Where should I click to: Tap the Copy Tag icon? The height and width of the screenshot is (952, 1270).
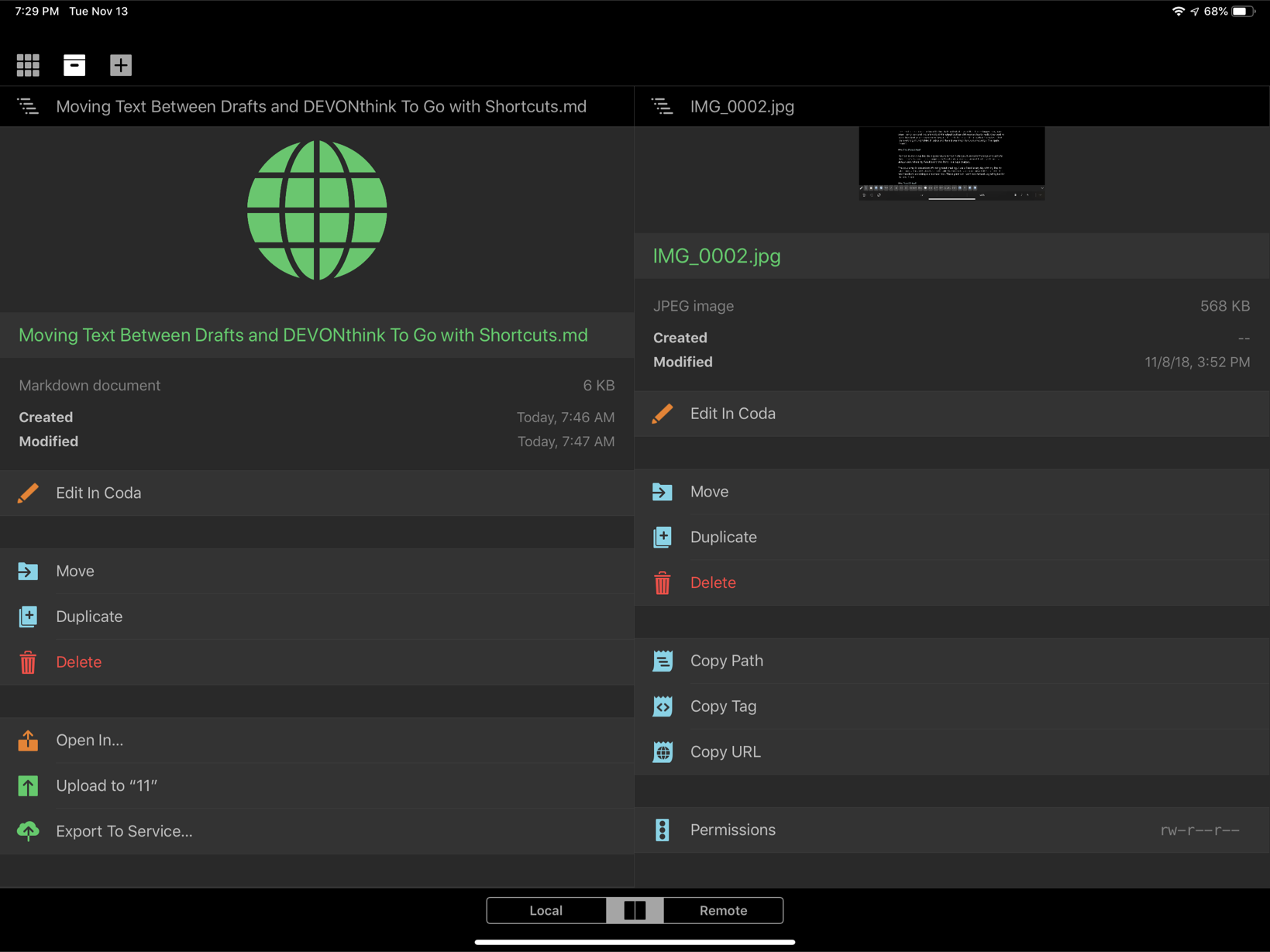663,706
